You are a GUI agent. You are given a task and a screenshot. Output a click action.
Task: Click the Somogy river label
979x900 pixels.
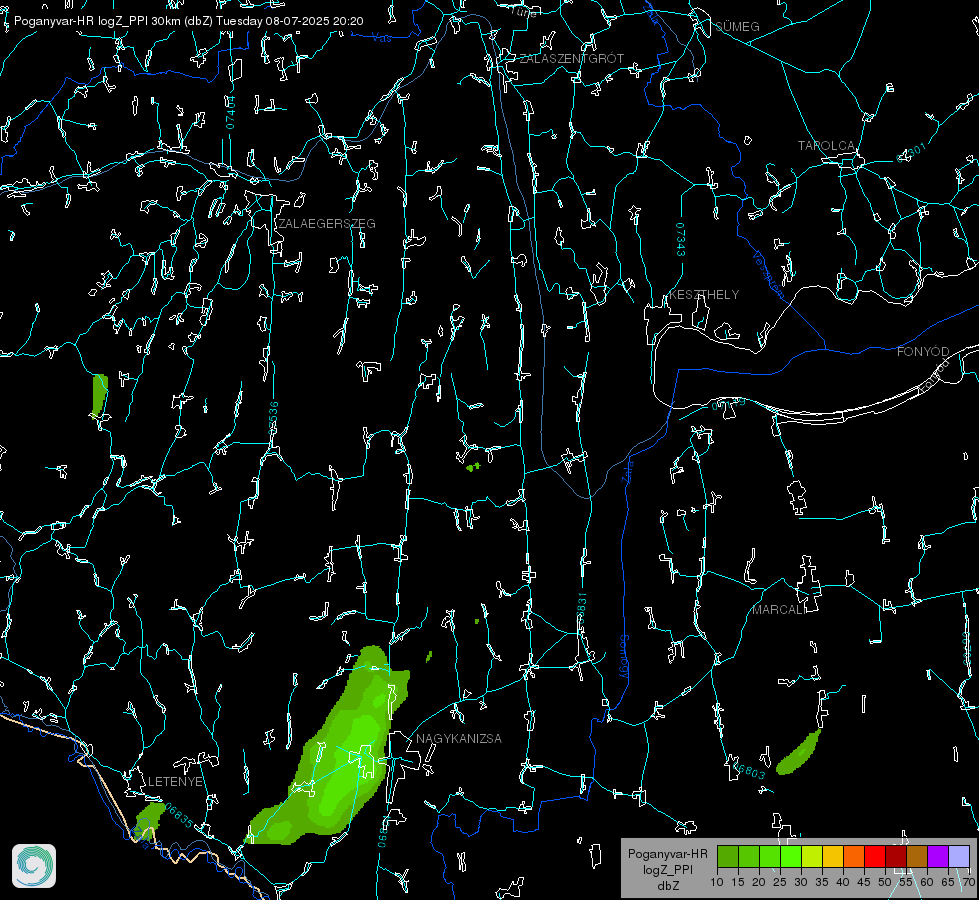624,657
